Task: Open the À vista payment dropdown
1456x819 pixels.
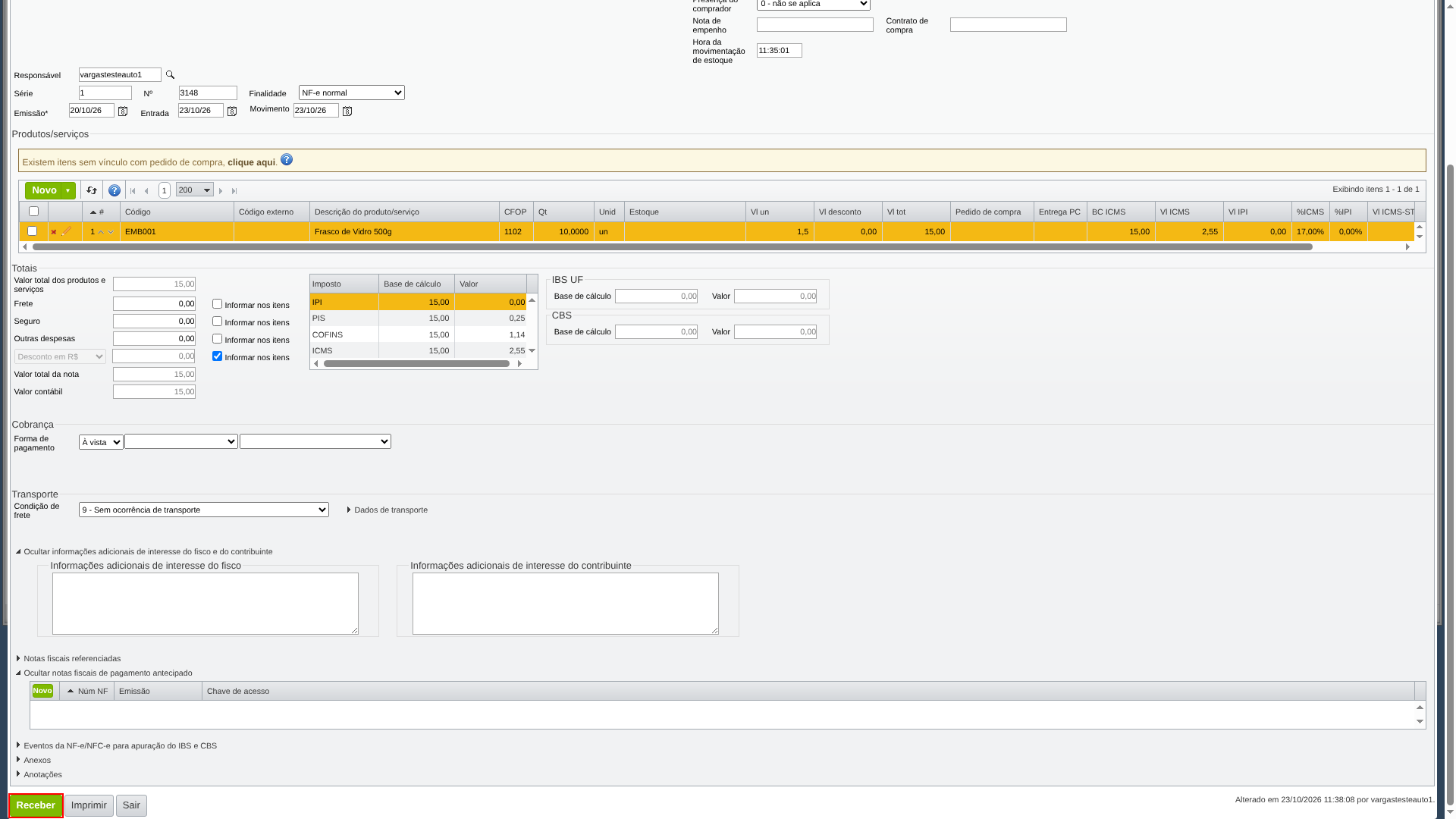Action: click(x=101, y=442)
